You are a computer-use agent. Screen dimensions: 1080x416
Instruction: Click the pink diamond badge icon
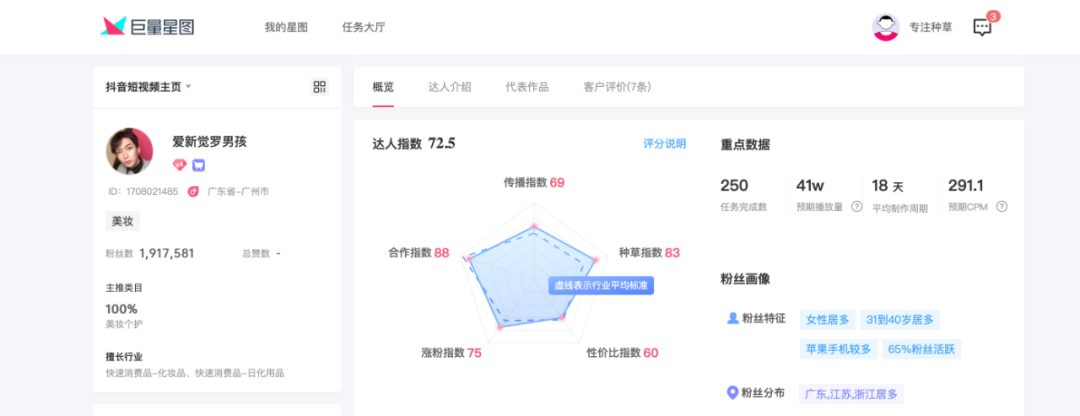click(x=180, y=165)
